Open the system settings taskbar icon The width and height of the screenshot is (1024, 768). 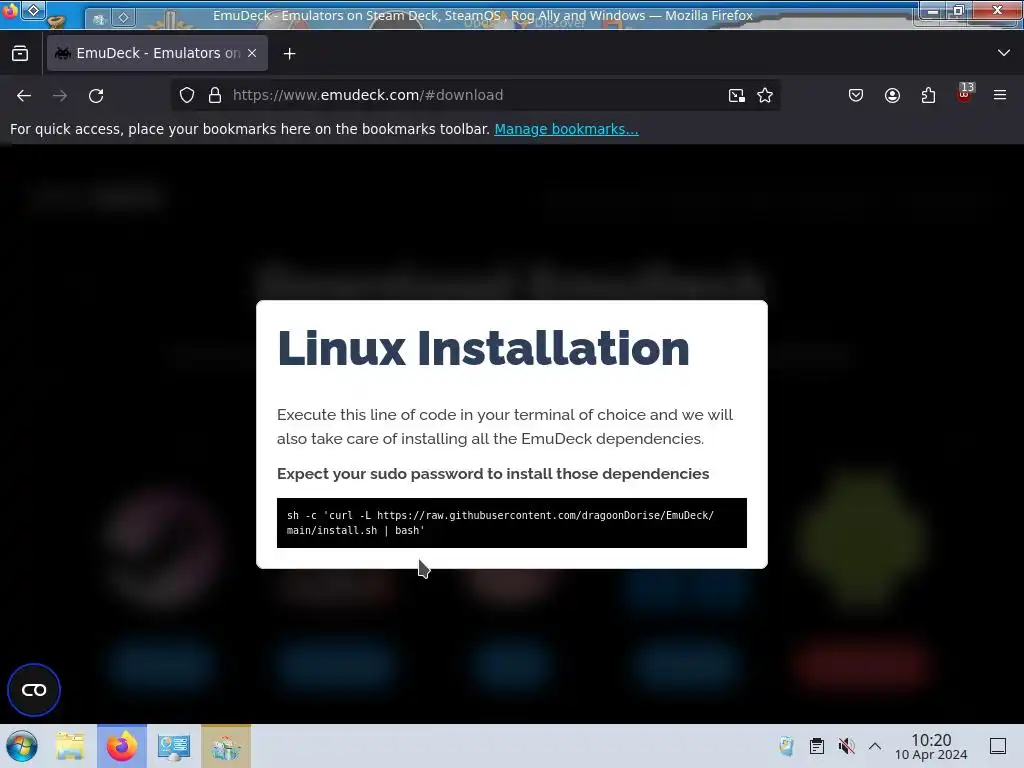[x=174, y=746]
